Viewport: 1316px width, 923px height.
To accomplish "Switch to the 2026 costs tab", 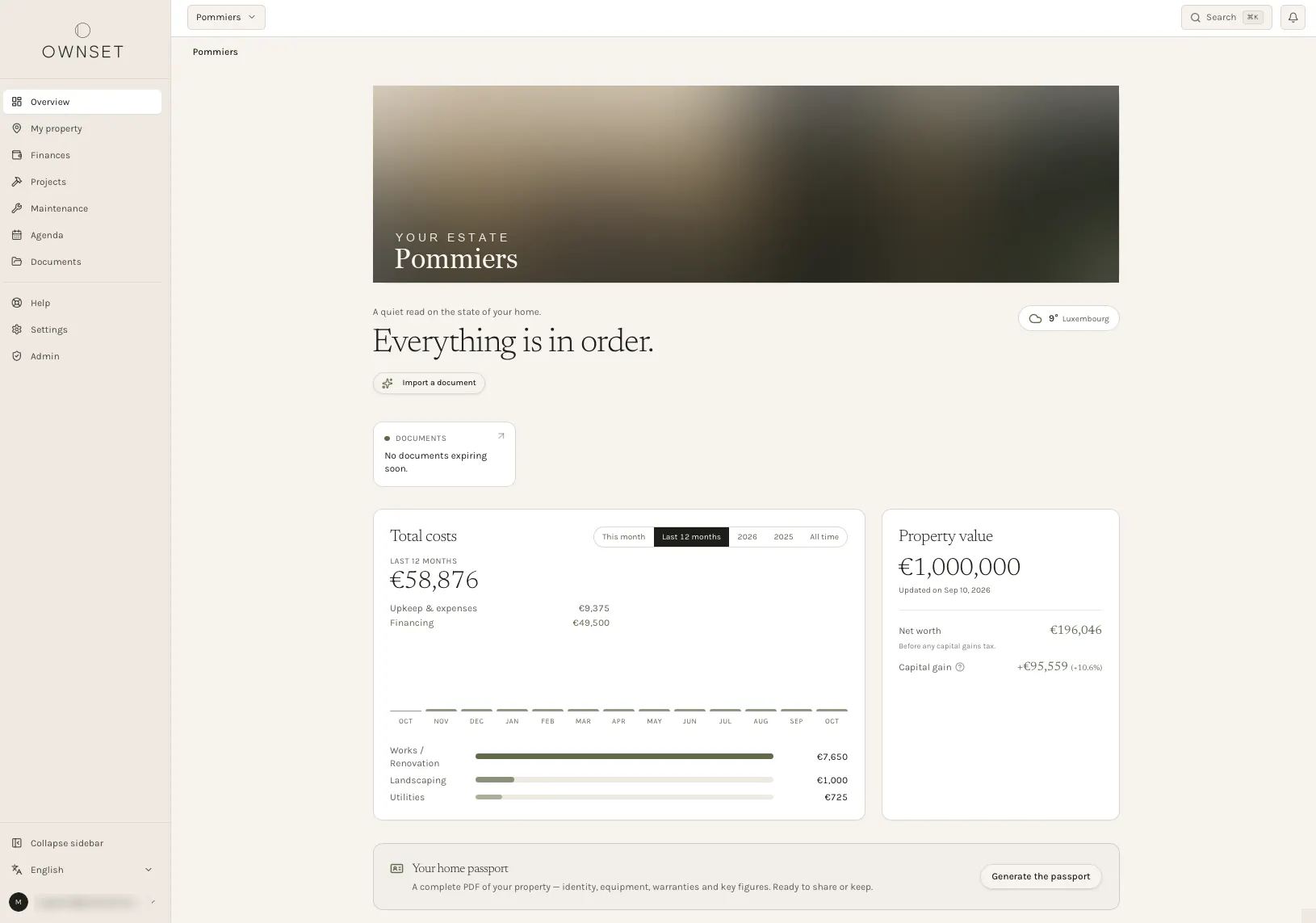I will pos(747,537).
